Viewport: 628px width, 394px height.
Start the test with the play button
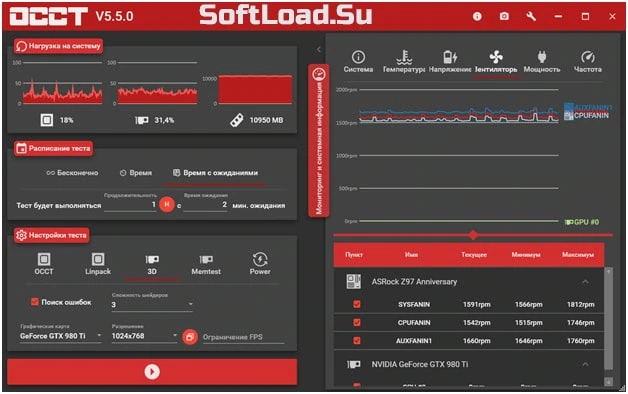point(152,372)
